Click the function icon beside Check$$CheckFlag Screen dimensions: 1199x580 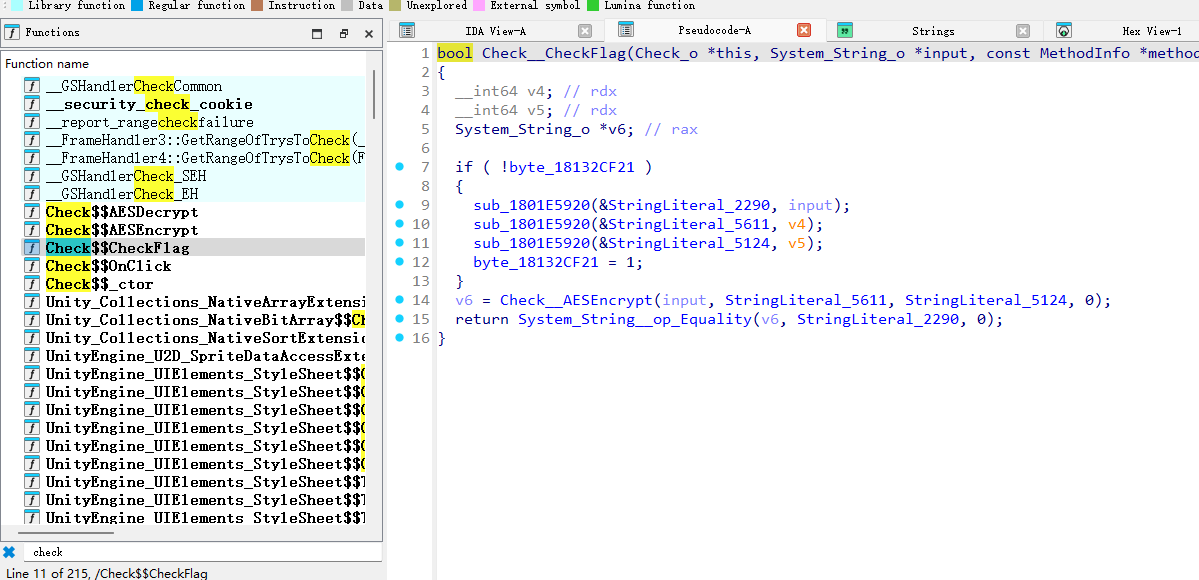(x=31, y=248)
